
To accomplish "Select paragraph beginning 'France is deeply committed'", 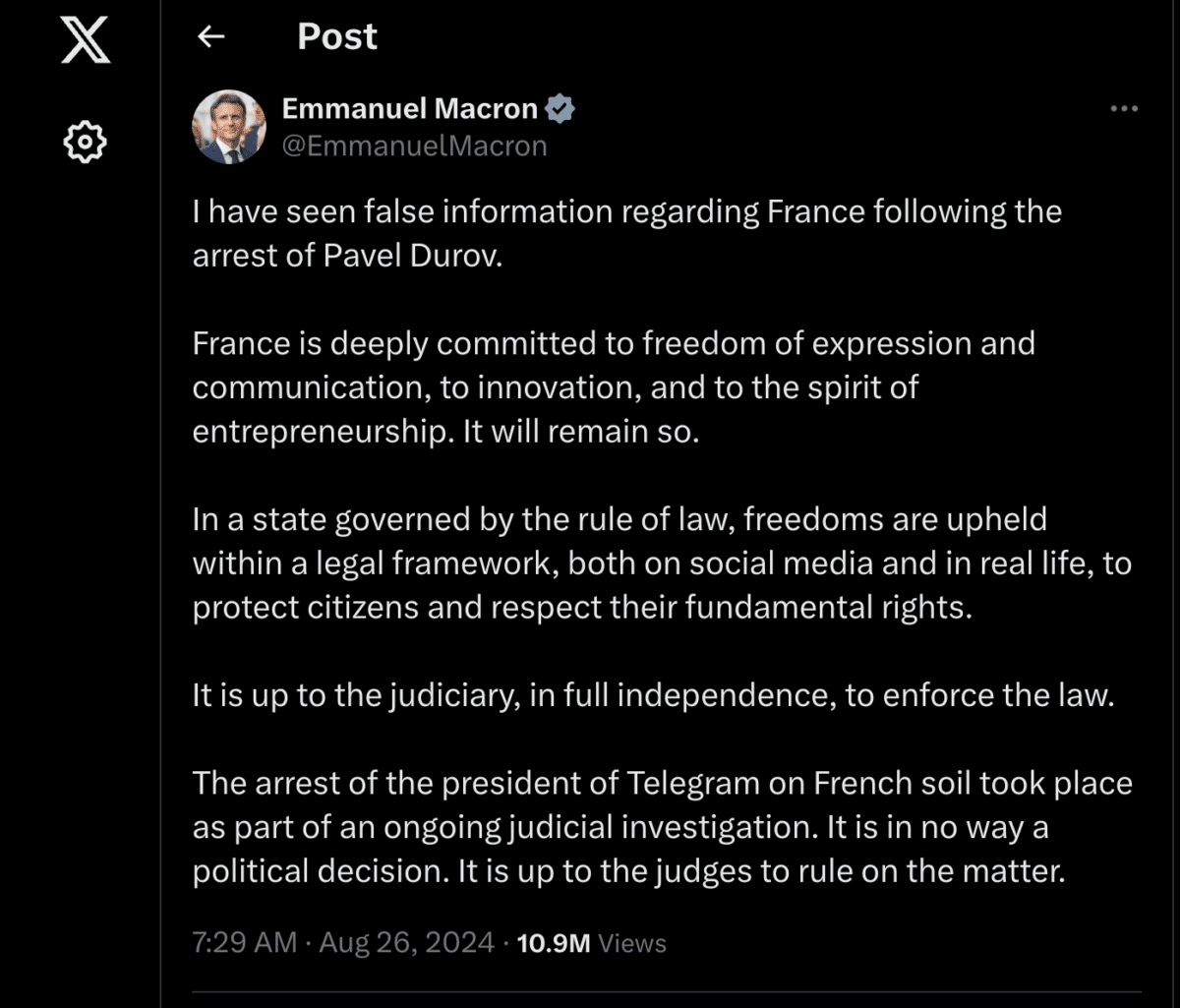I will 614,387.
